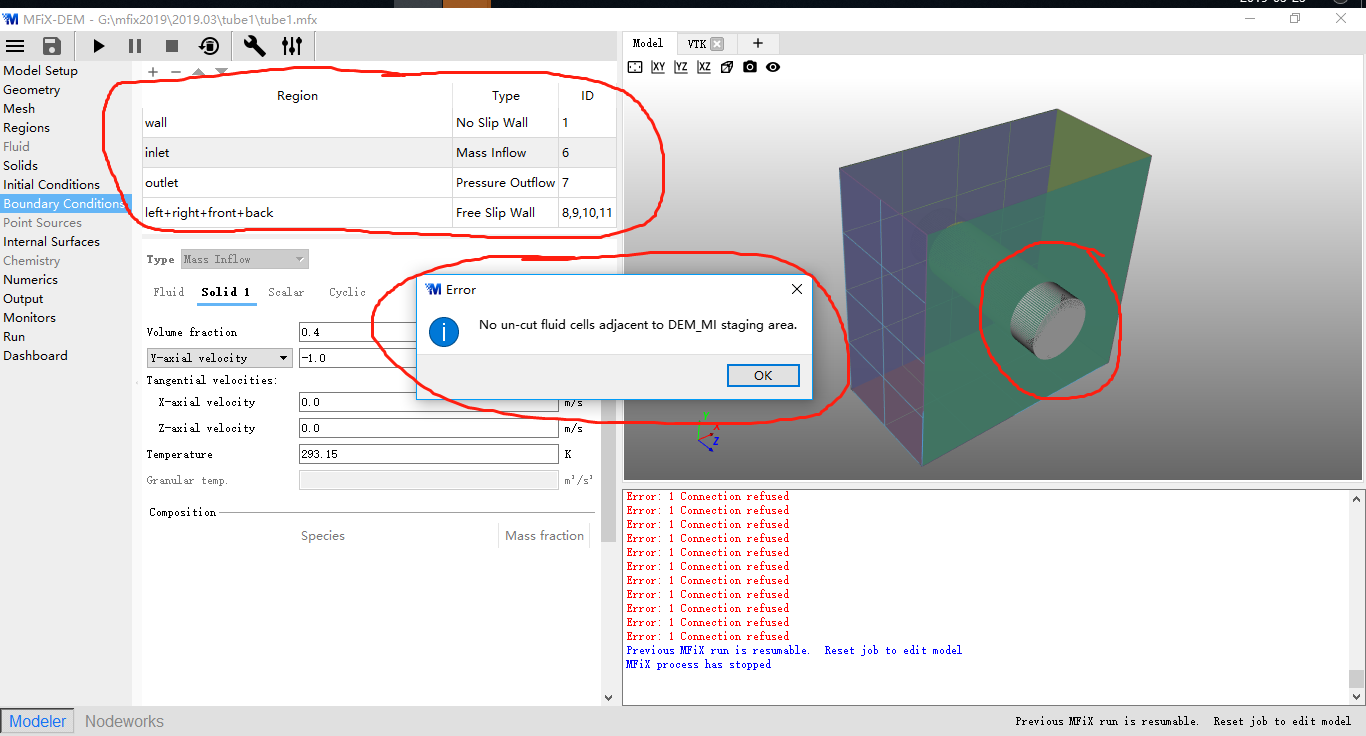Switch to the Fluid sub-tab
The image size is (1366, 736).
coord(168,292)
